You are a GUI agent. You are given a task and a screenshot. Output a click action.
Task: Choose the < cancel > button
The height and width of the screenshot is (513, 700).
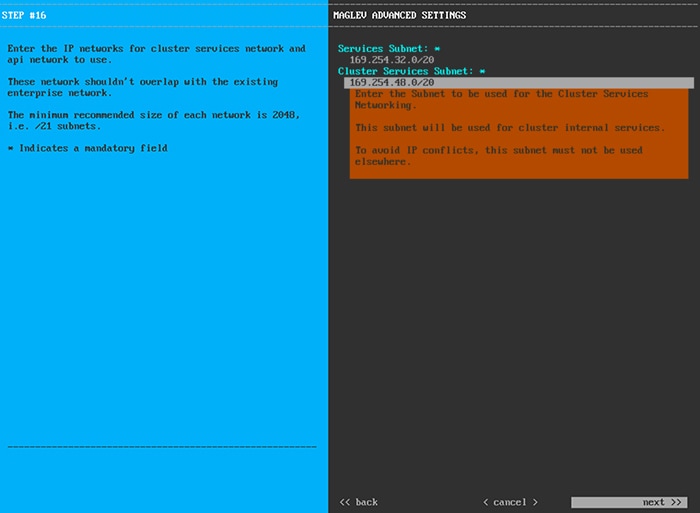[x=510, y=502]
